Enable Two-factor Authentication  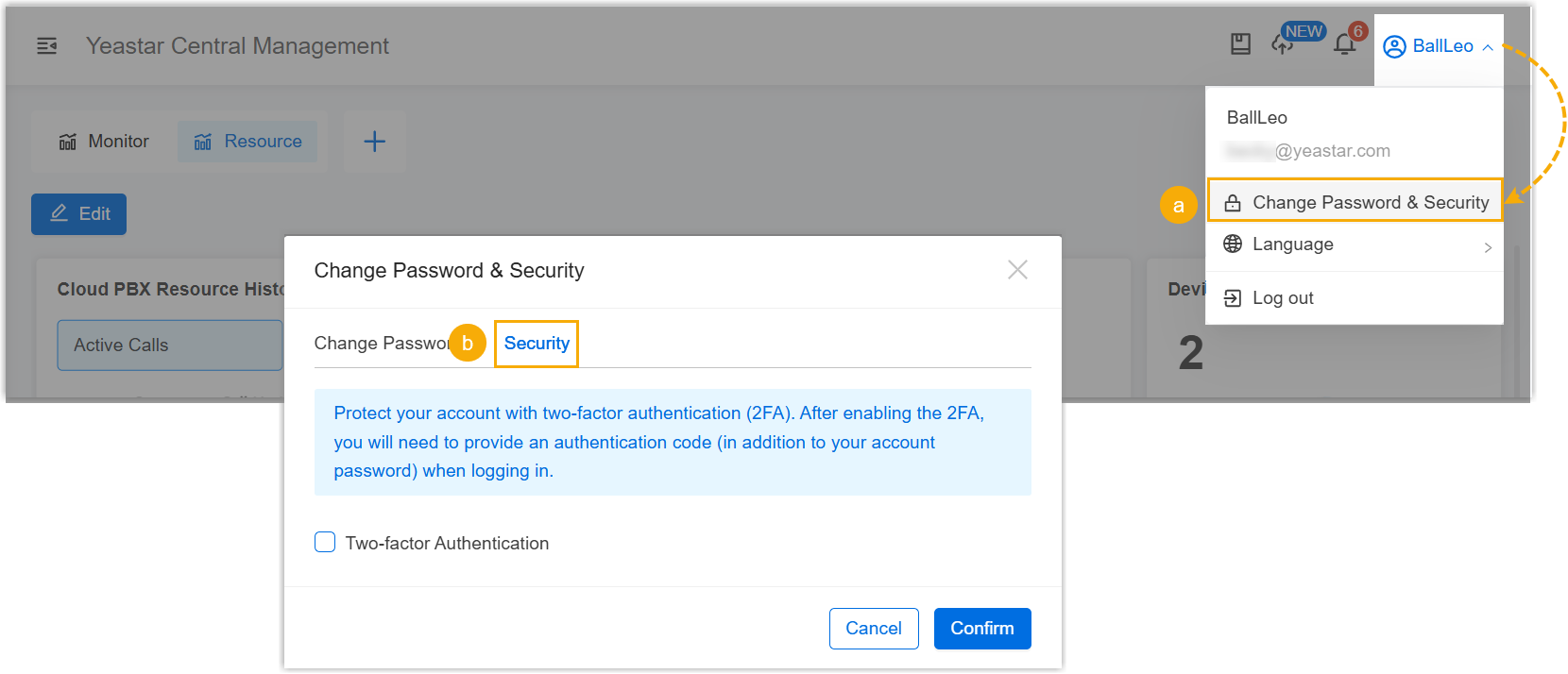pyautogui.click(x=324, y=542)
